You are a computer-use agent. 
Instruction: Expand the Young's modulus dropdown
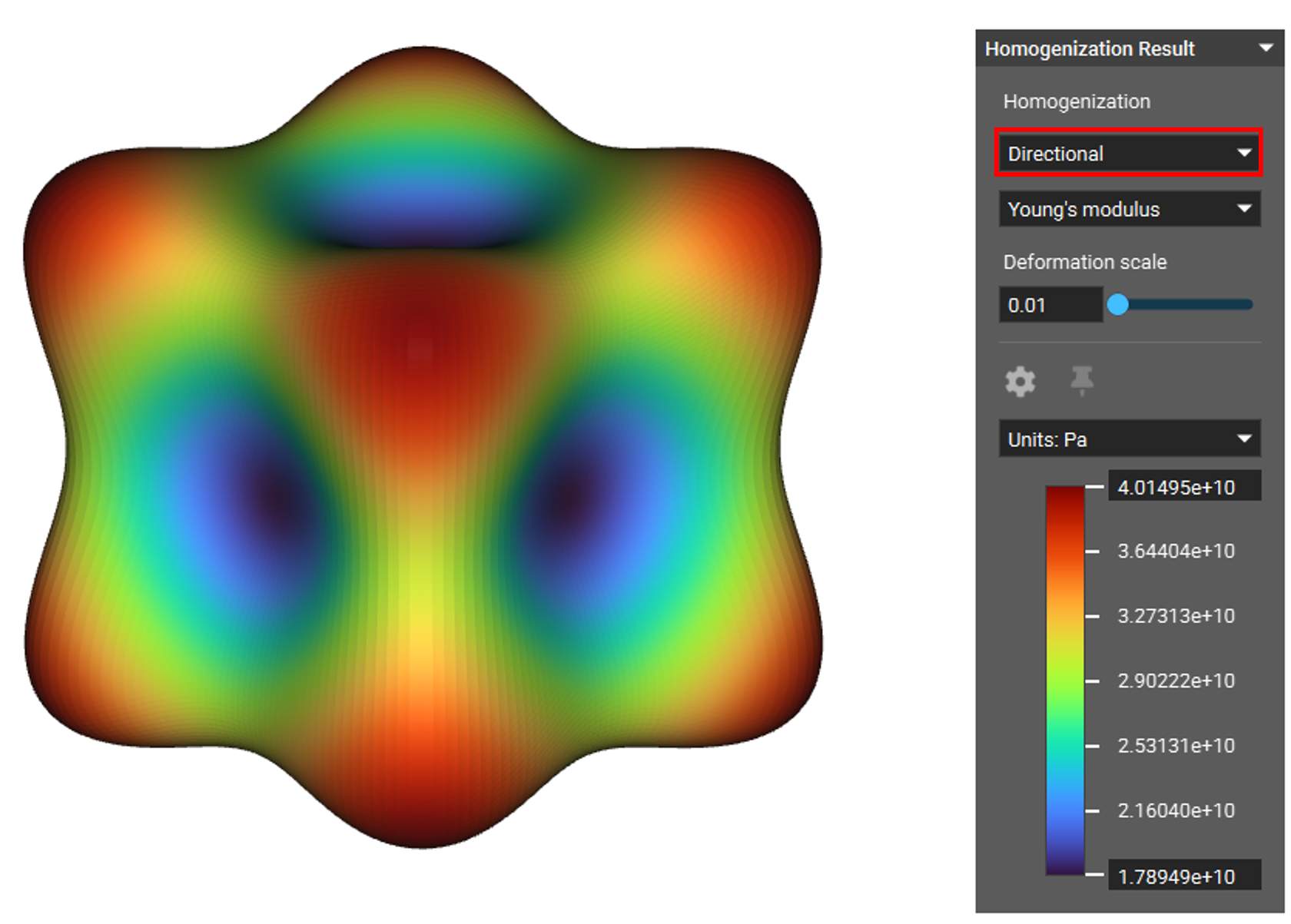(x=1128, y=209)
